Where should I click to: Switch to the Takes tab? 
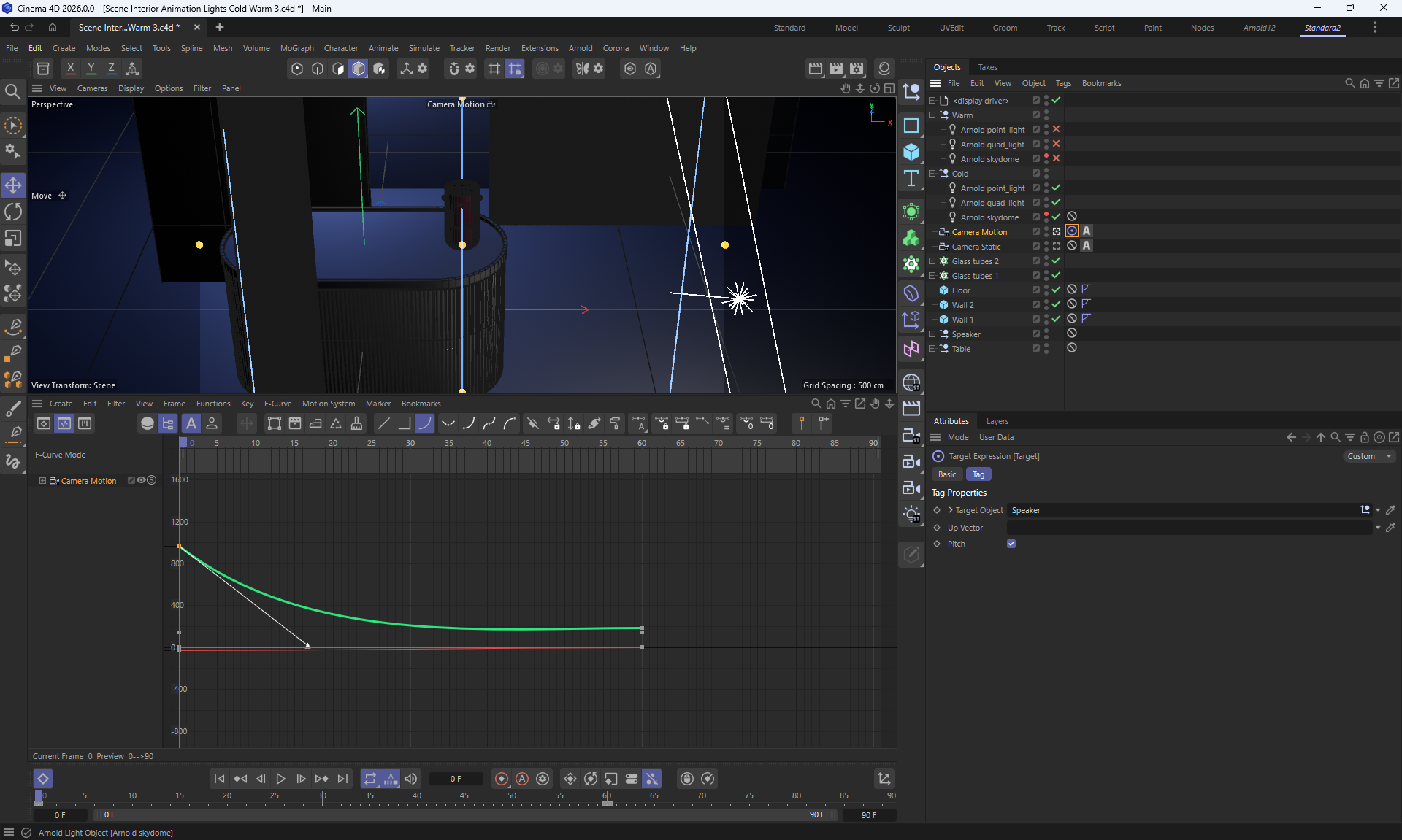(987, 67)
